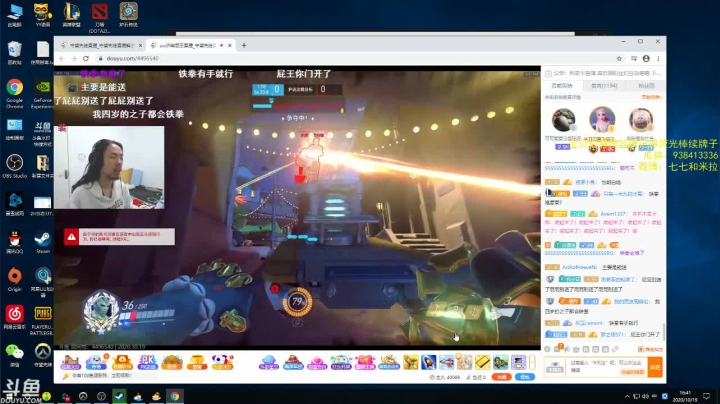
Task: Click the Elsa avatar top contributor
Action: coord(602,119)
